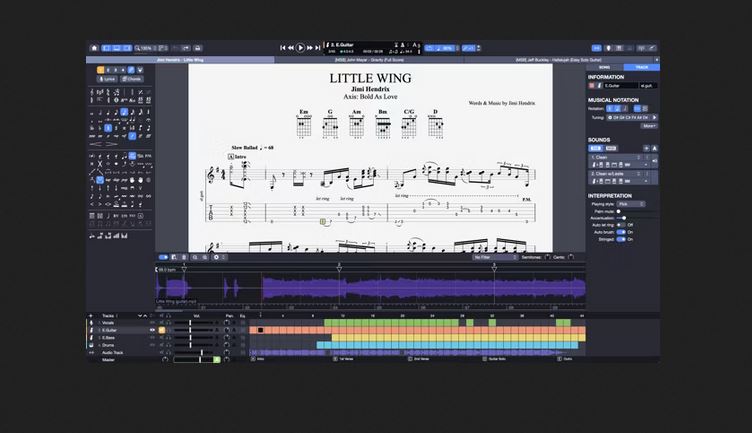
Task: Click the More+ notation button
Action: click(649, 126)
